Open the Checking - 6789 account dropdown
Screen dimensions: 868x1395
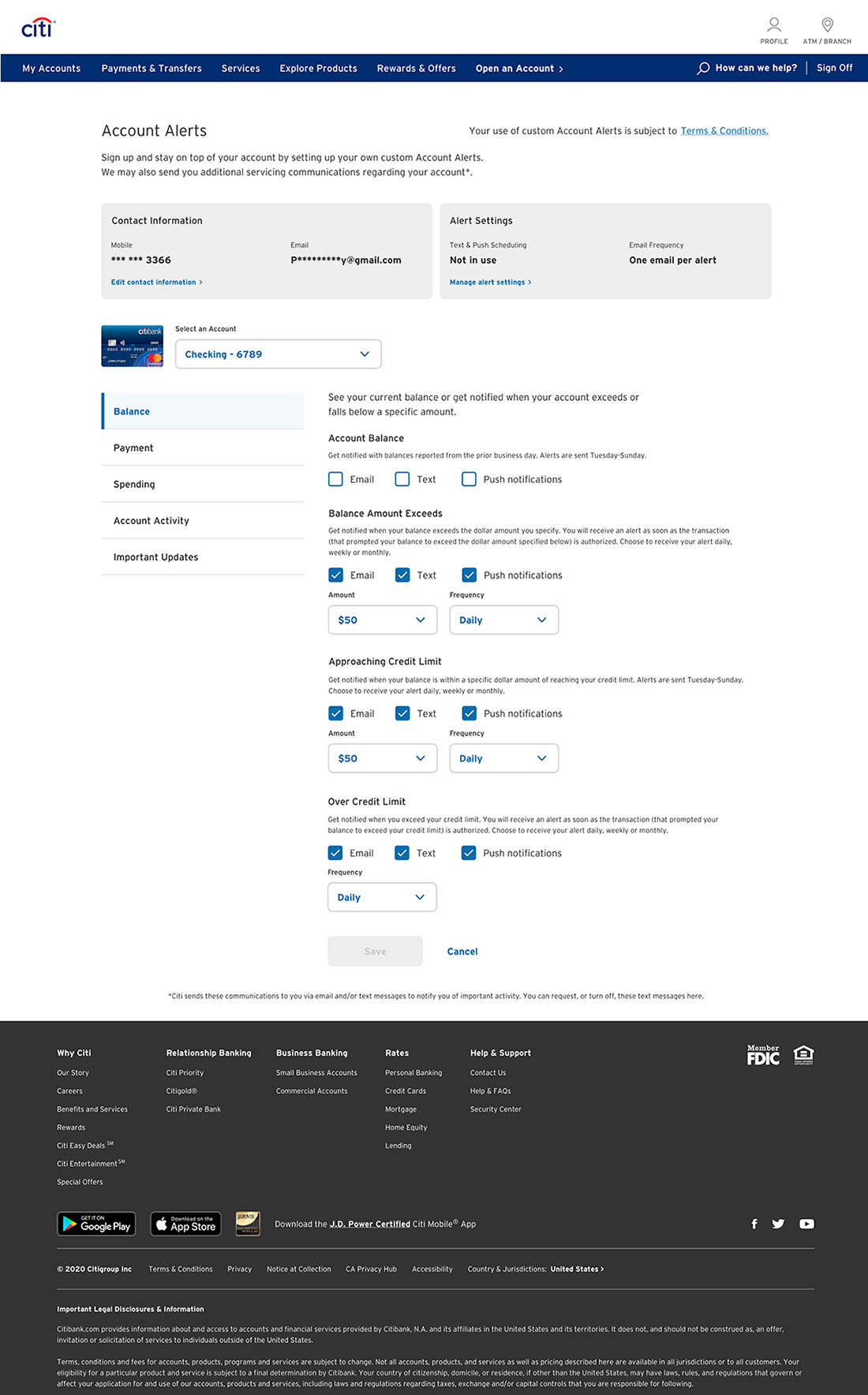[279, 354]
